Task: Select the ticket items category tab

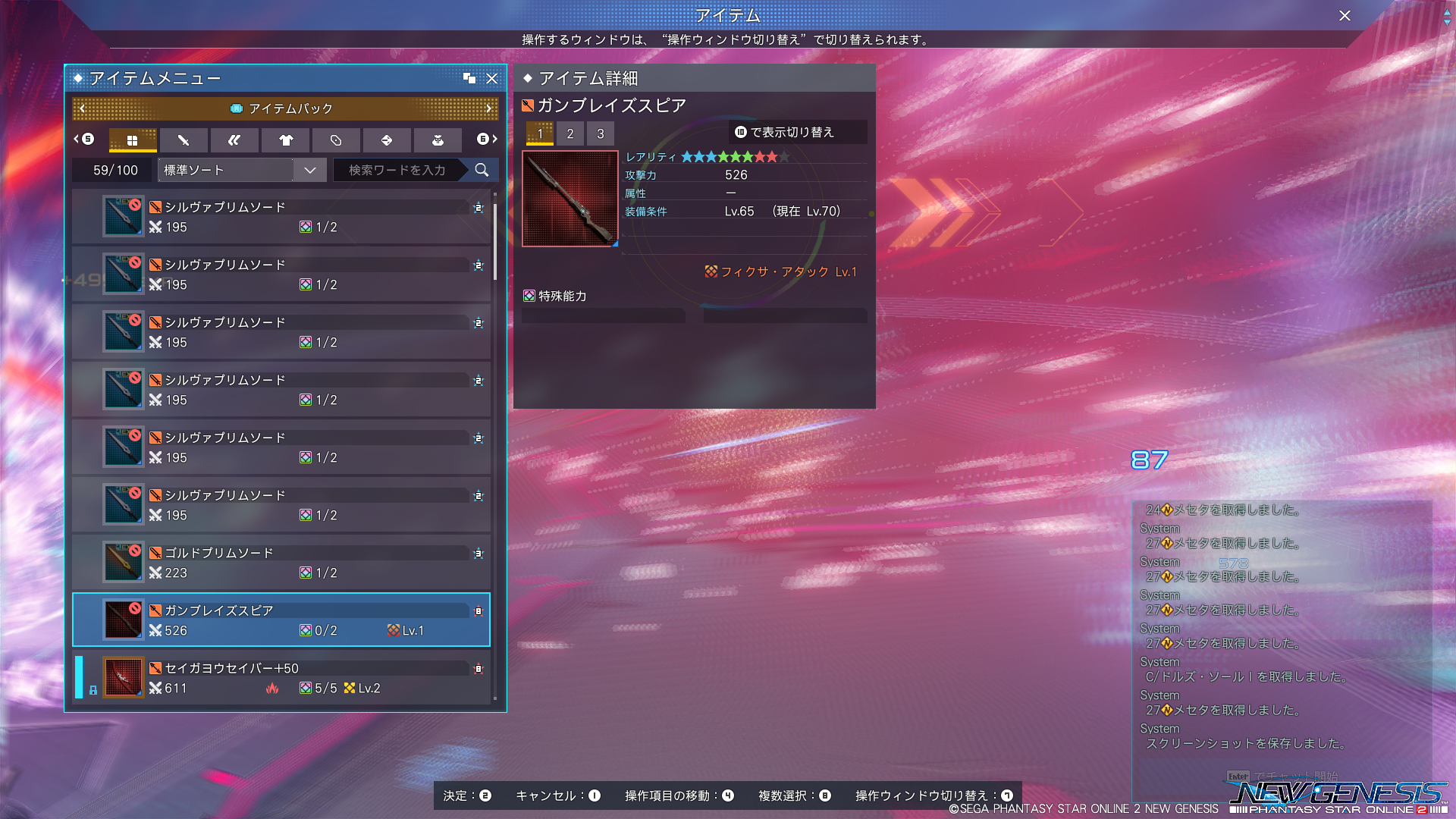Action: point(336,140)
